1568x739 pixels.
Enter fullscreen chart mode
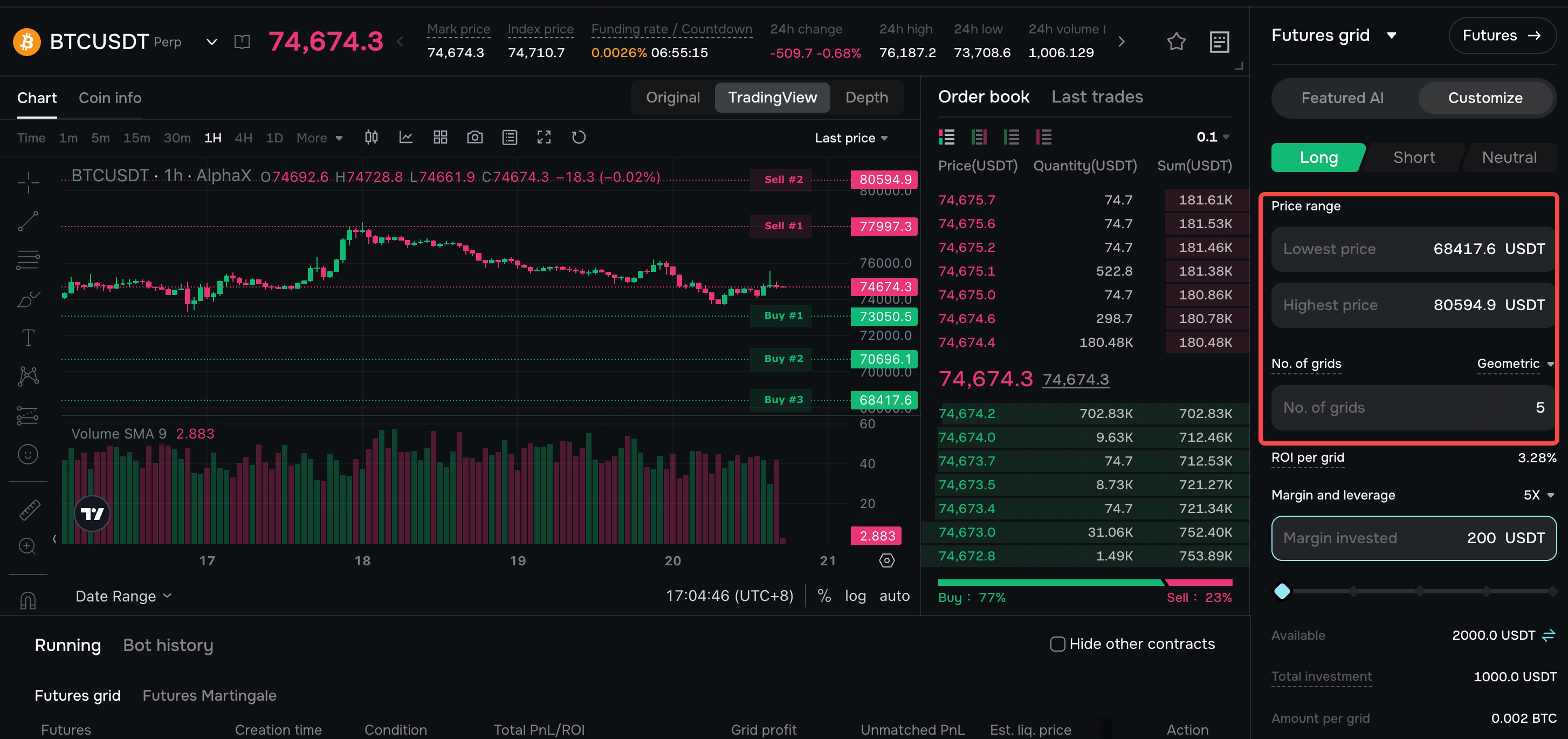click(x=544, y=138)
